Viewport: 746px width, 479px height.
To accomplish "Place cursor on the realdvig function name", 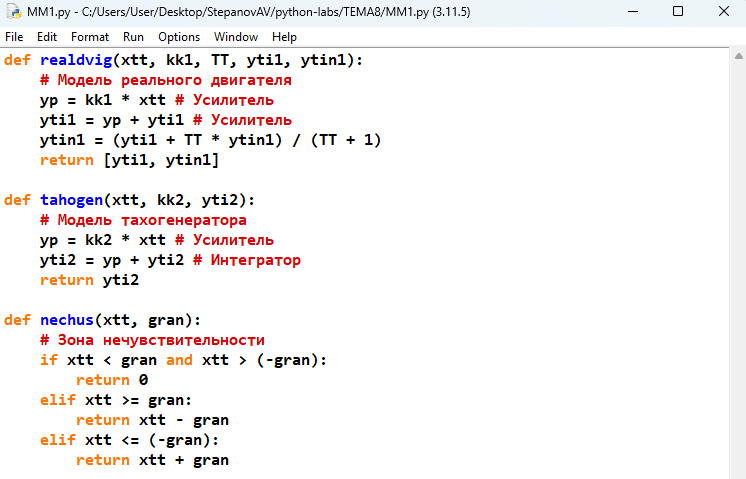I will (x=75, y=60).
